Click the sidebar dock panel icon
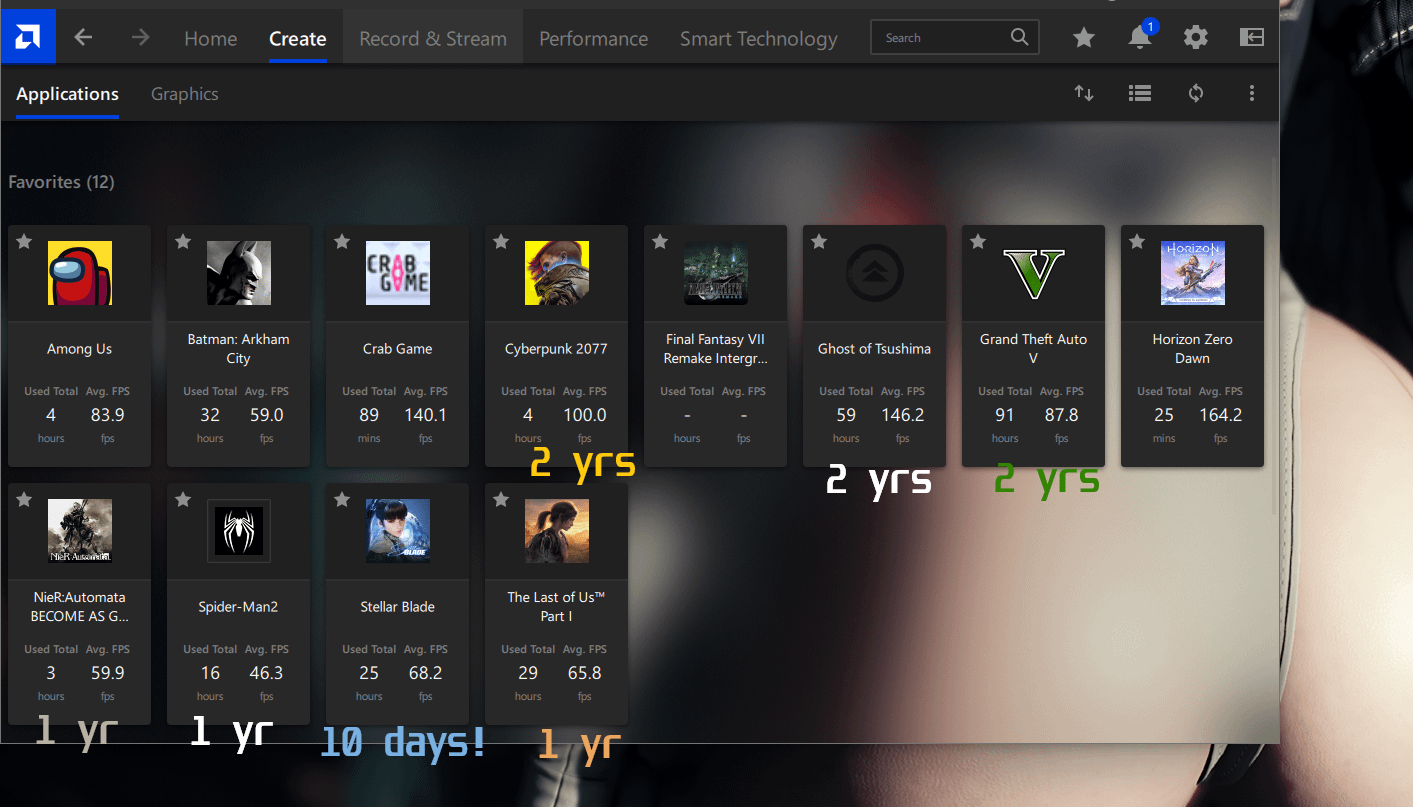This screenshot has height=807, width=1413. pos(1251,38)
